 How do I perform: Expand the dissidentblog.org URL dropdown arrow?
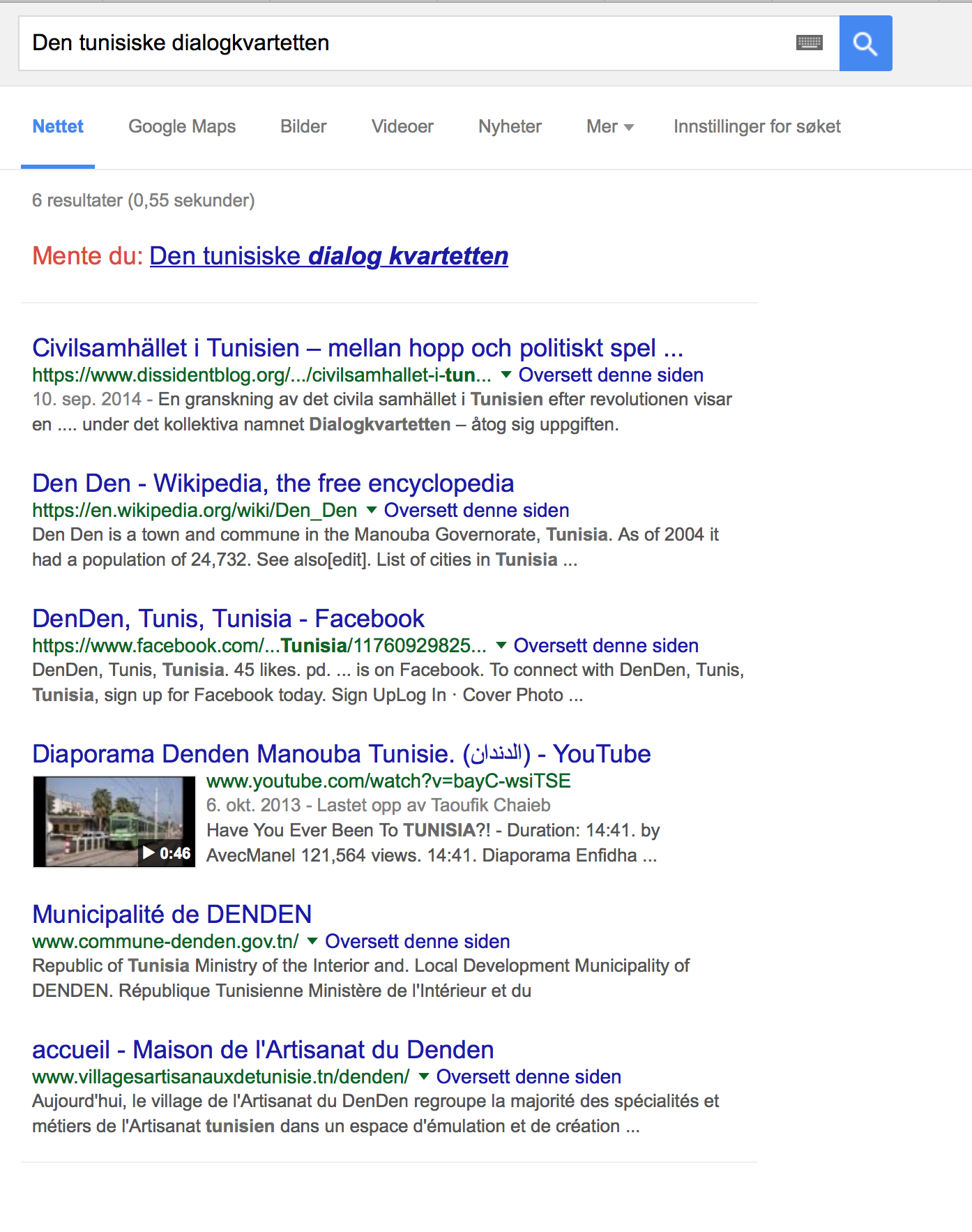pyautogui.click(x=506, y=375)
